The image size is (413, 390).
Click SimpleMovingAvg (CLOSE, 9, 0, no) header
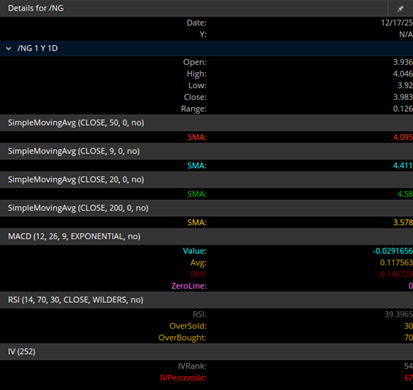74,151
